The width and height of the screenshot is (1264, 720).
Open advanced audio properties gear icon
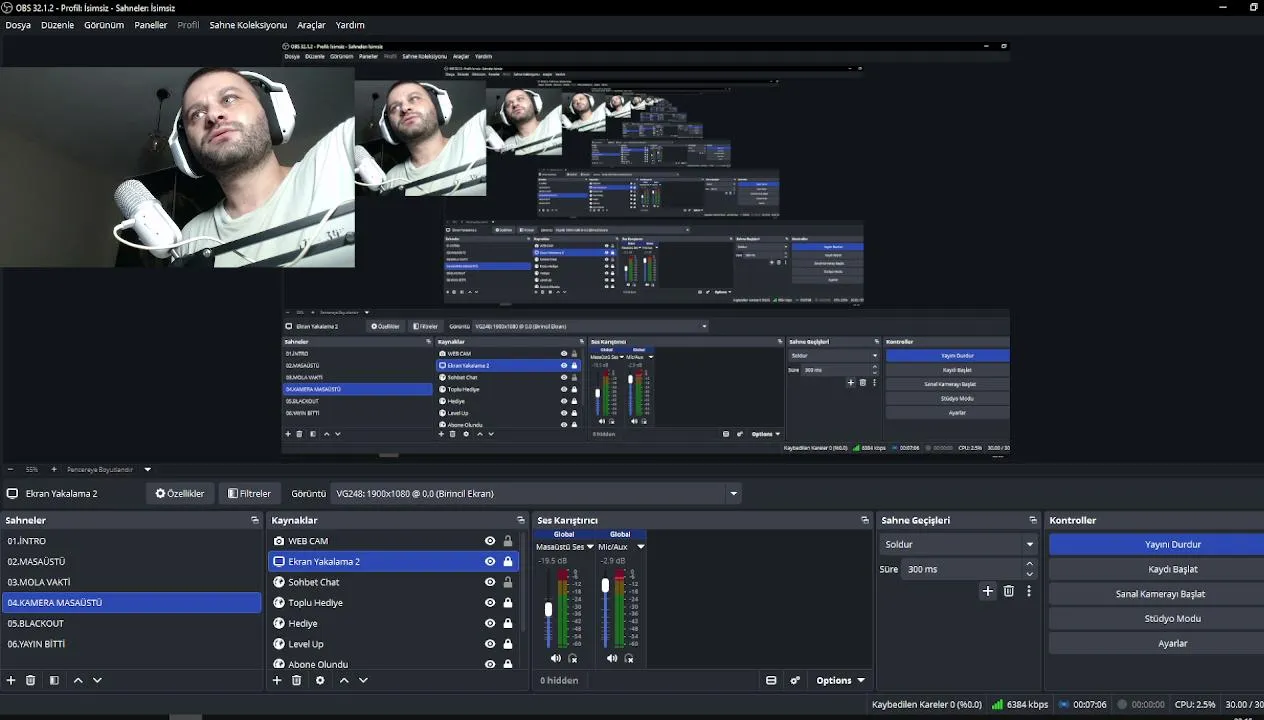point(795,680)
